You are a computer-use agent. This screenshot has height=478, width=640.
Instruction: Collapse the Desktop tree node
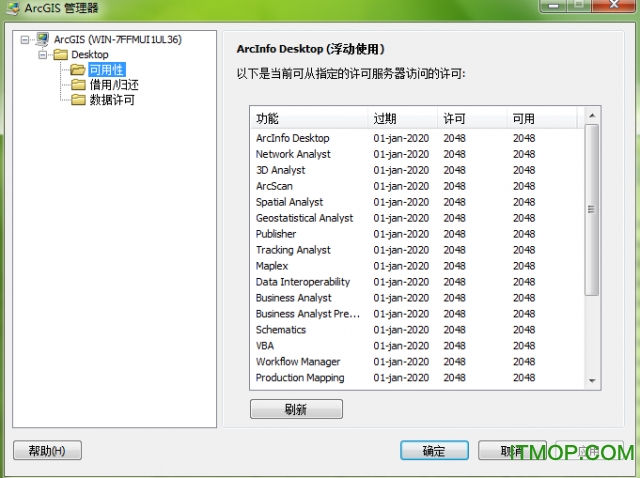point(42,55)
